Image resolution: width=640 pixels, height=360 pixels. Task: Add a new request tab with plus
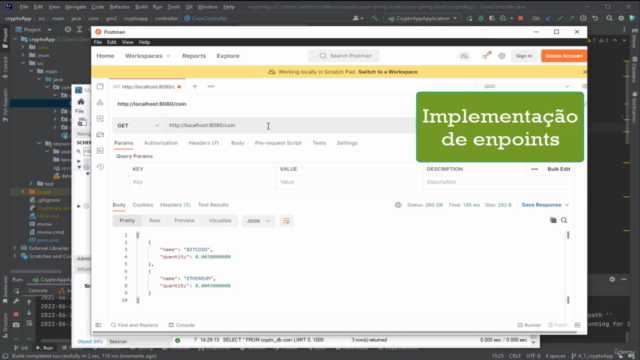(195, 87)
